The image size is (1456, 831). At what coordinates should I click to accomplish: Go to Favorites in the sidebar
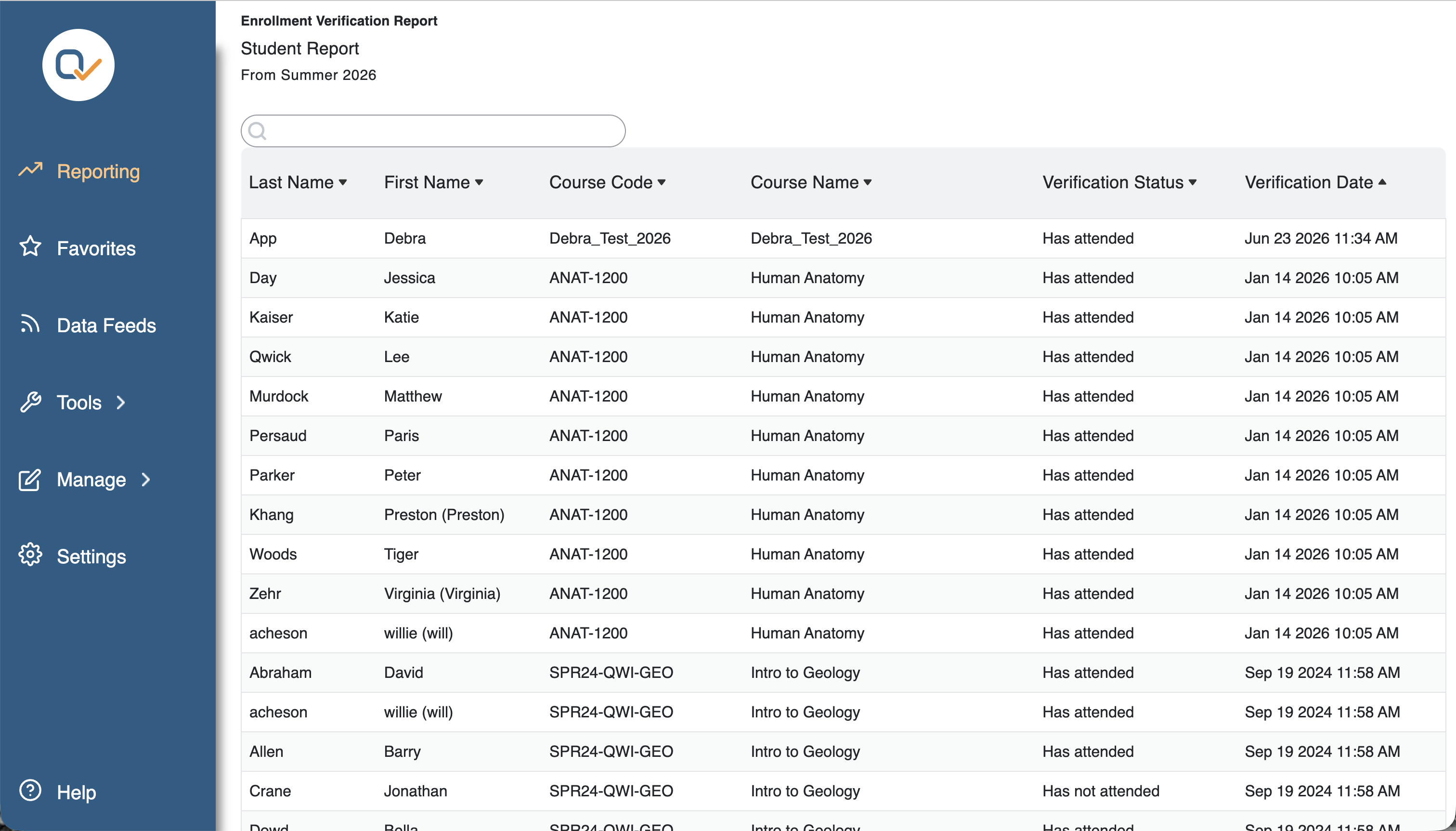(96, 248)
